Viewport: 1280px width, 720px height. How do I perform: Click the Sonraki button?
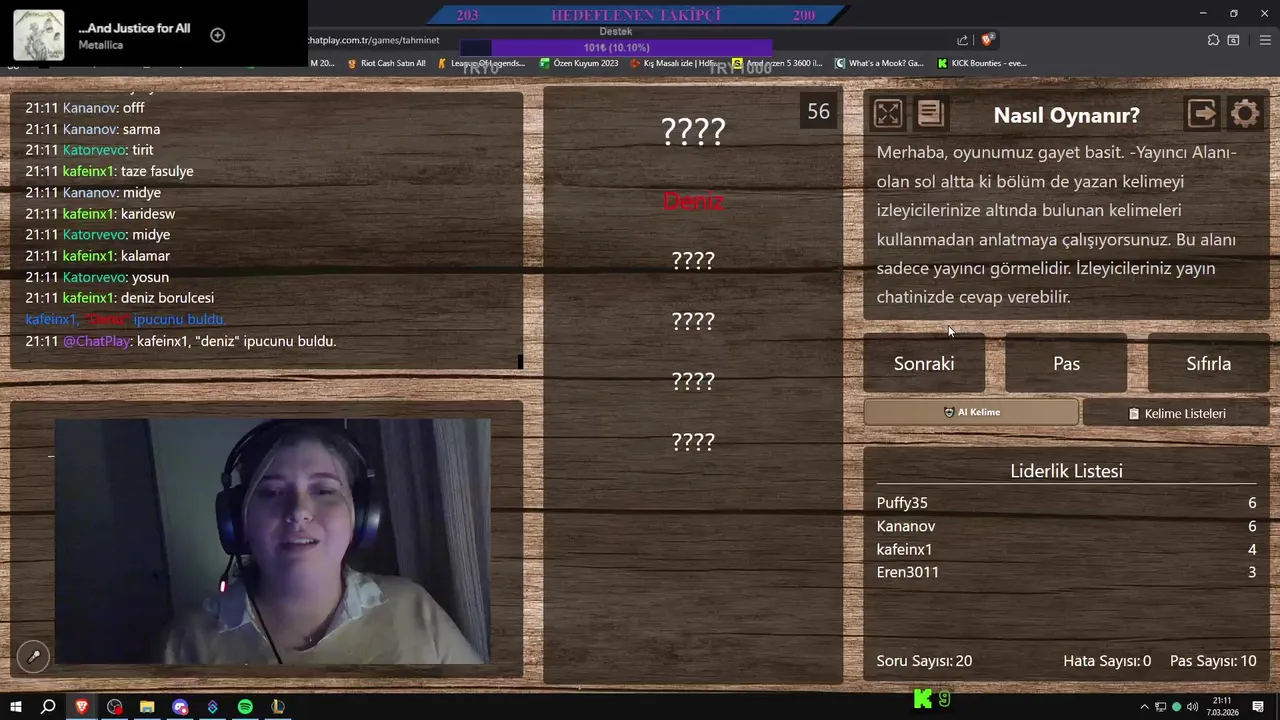[924, 363]
